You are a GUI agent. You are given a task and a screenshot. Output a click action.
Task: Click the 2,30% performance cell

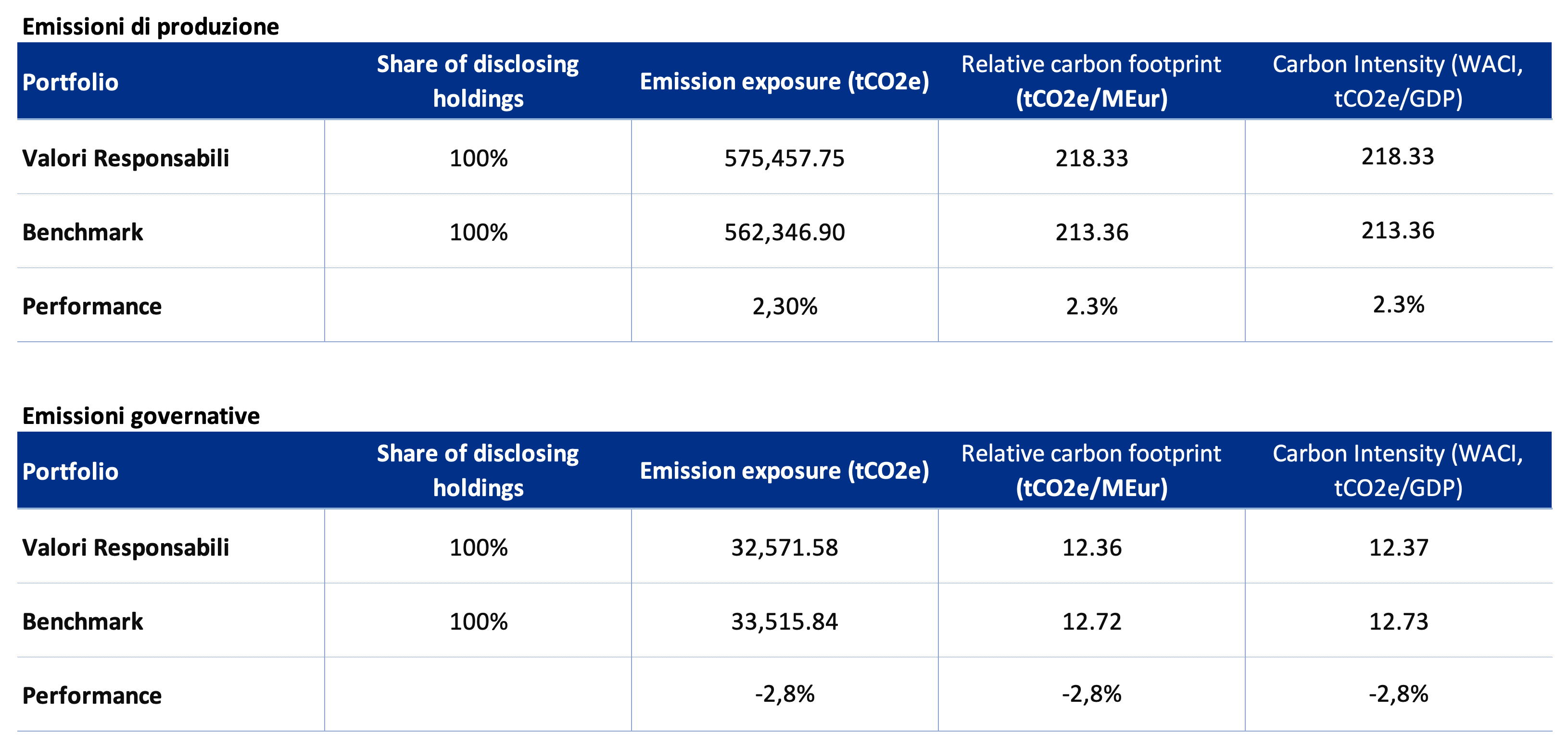[784, 306]
